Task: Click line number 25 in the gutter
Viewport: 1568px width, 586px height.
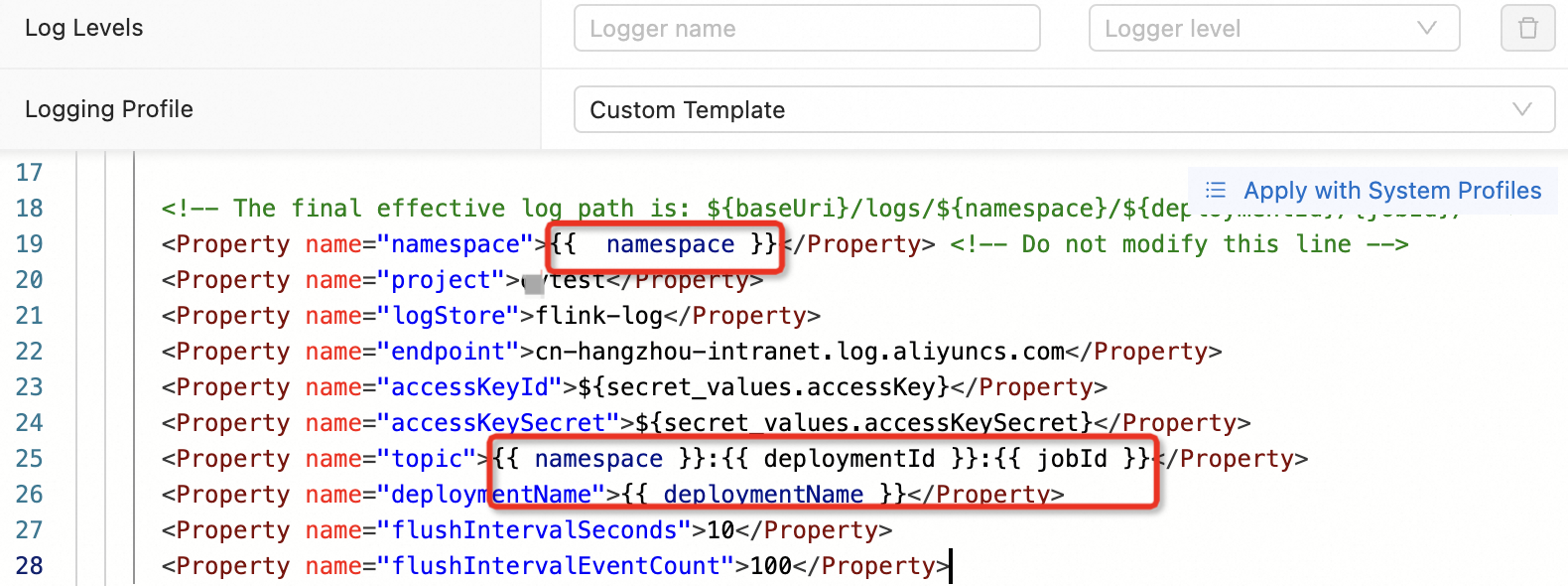Action: [30, 459]
